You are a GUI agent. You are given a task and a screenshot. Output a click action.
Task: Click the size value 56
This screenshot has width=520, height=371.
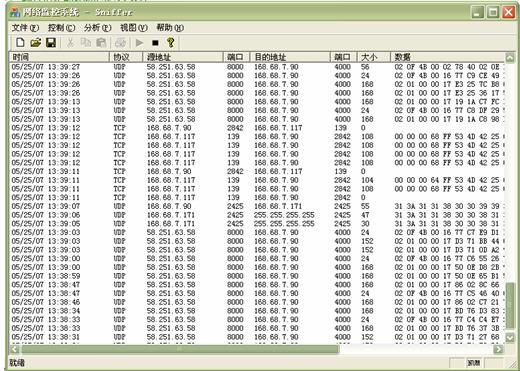365,67
